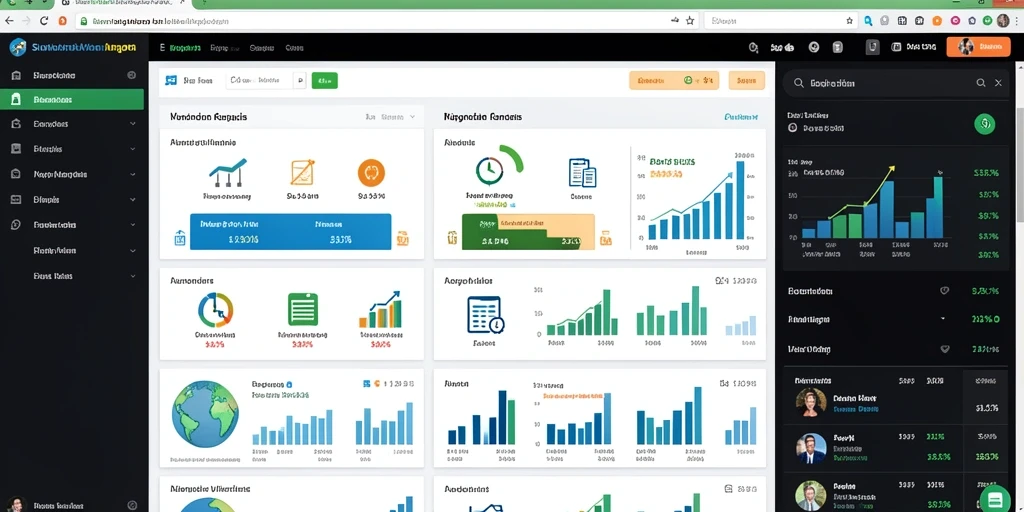The height and width of the screenshot is (512, 1024).
Task: Toggle the green smiley inside the wide orange button
Action: click(x=687, y=80)
